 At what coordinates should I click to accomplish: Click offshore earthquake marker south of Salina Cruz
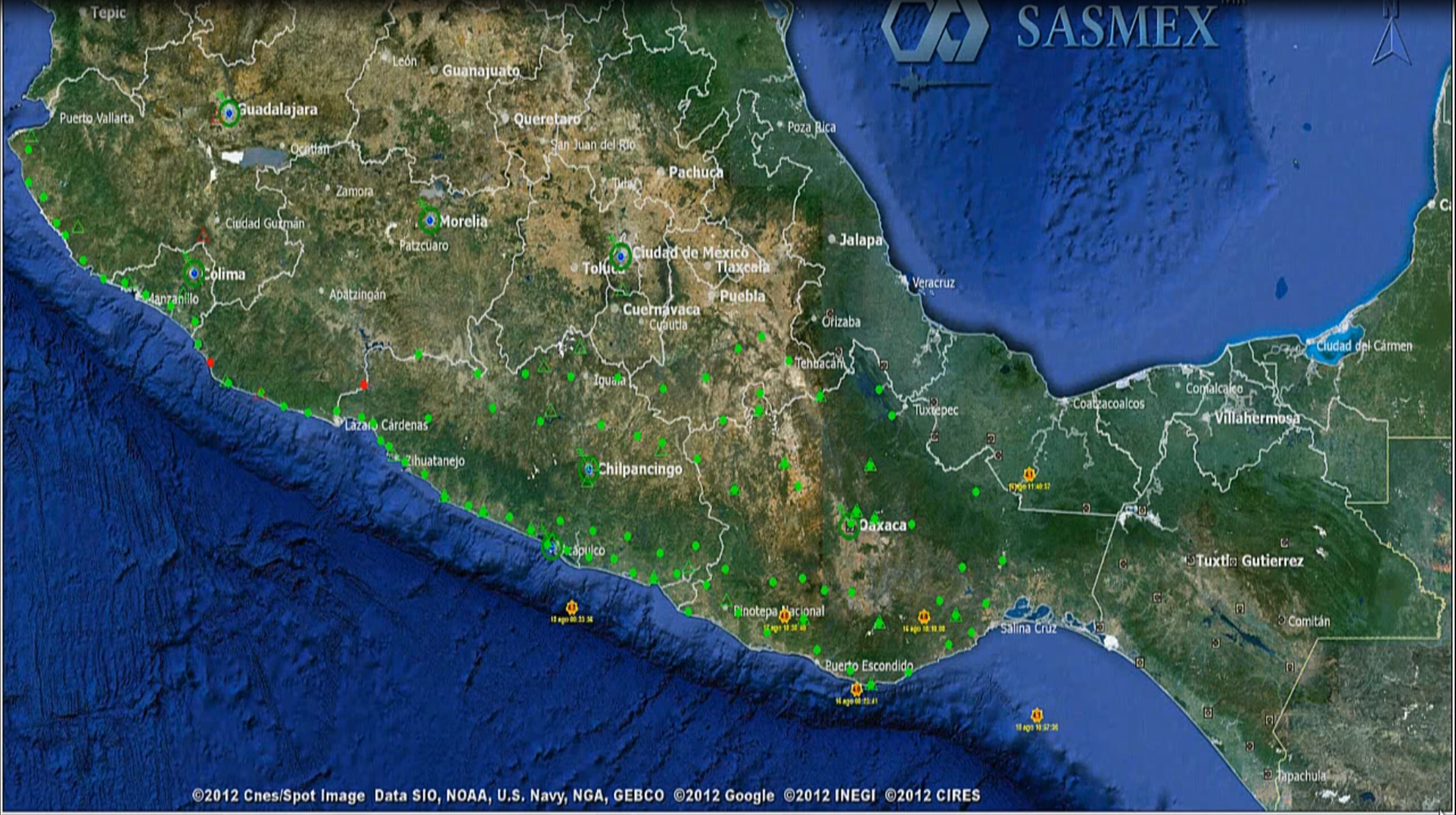click(1036, 715)
